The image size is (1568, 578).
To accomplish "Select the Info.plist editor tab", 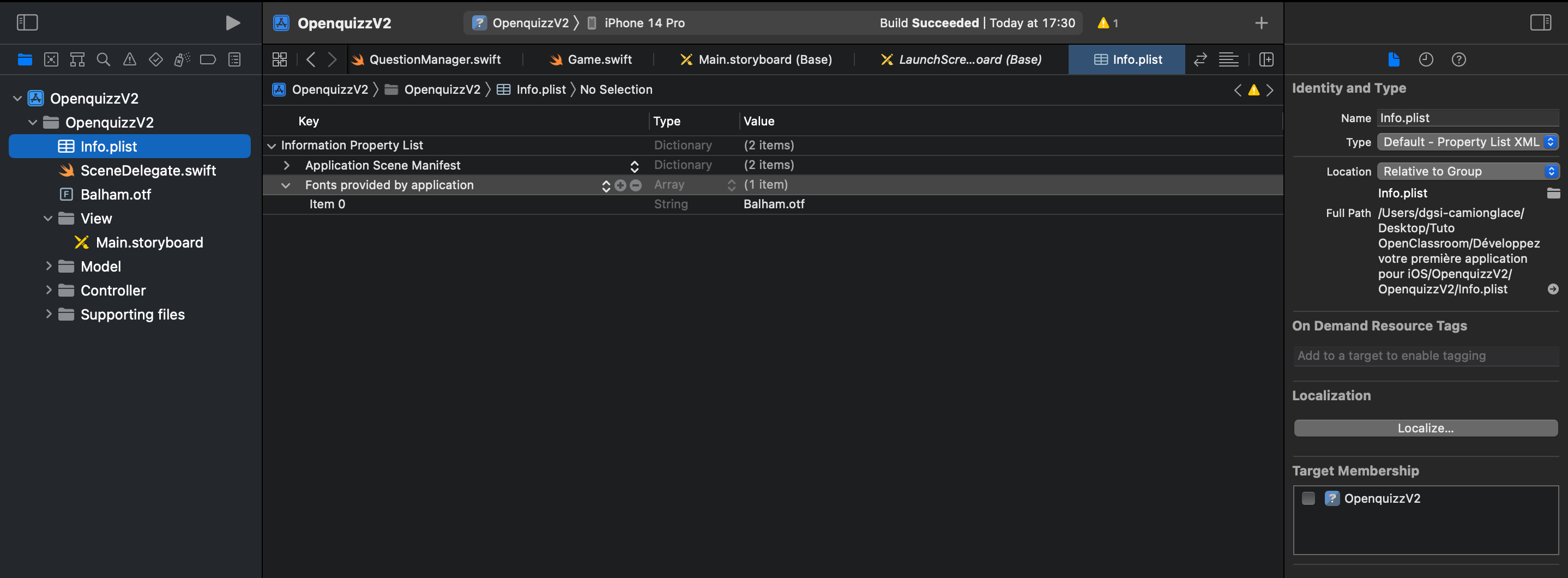I will click(x=1127, y=59).
